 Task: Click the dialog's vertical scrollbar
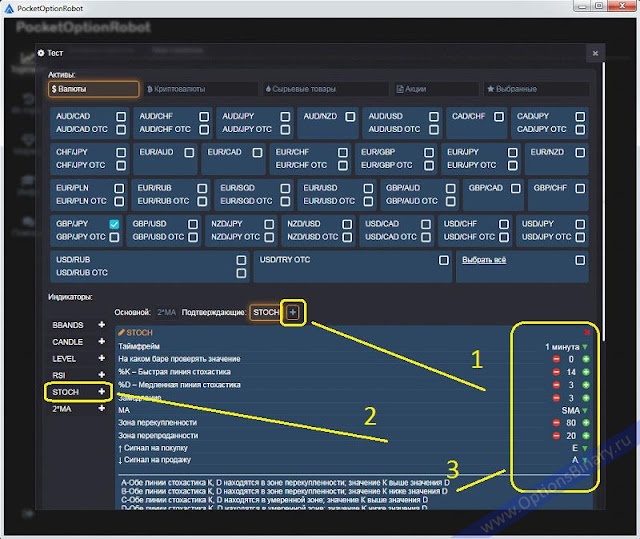tap(603, 200)
